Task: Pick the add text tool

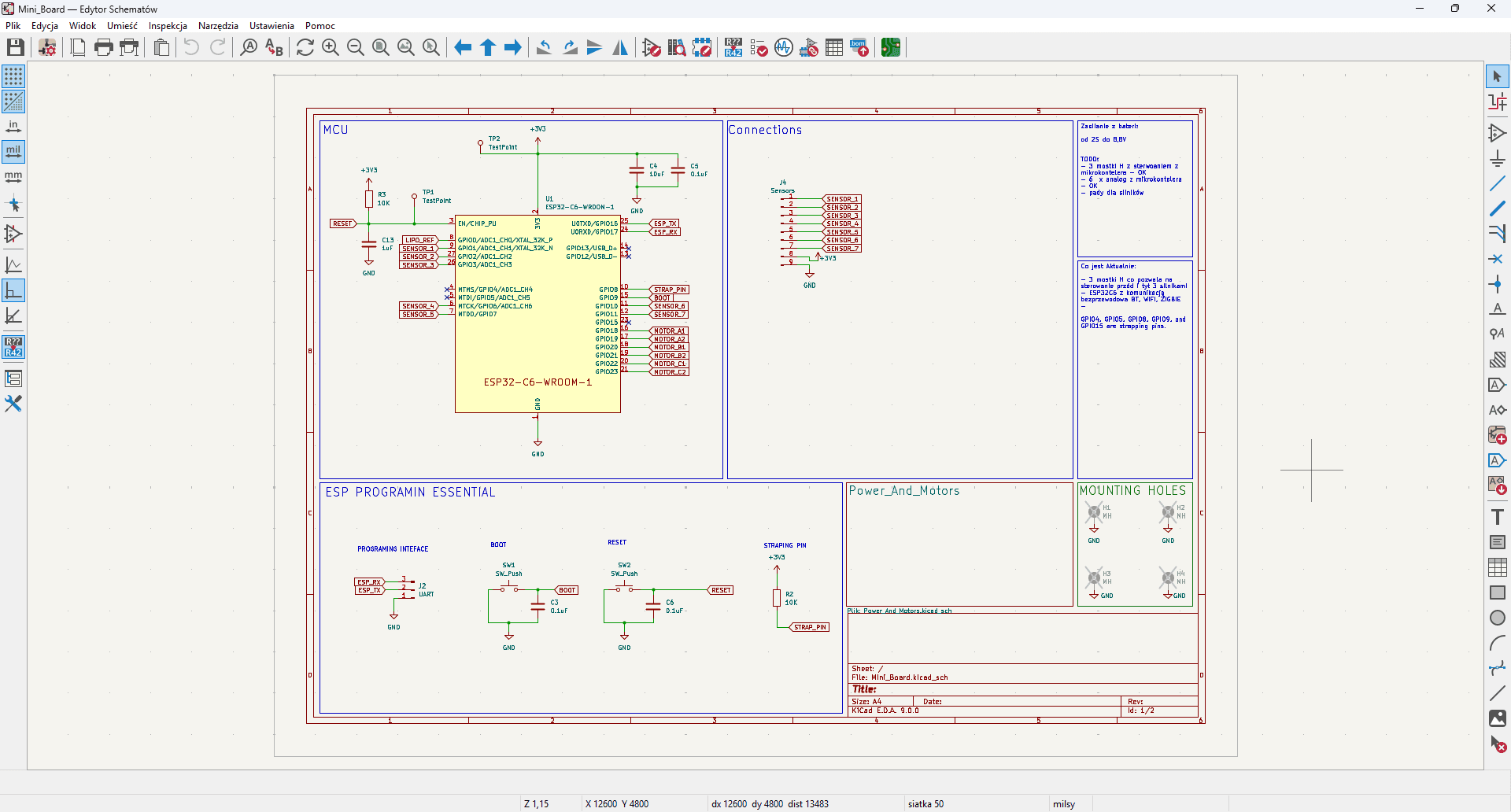Action: tap(1497, 517)
